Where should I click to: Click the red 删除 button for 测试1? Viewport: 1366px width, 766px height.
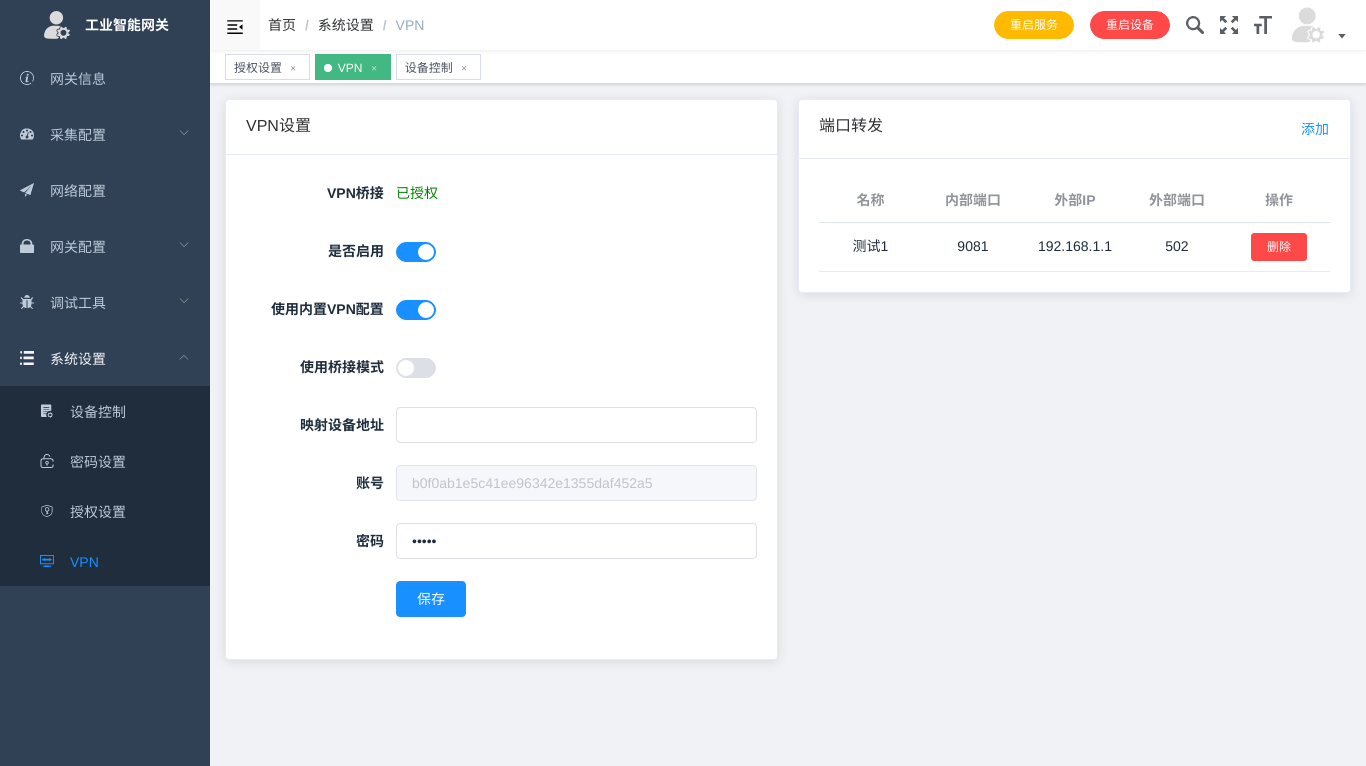pos(1278,247)
